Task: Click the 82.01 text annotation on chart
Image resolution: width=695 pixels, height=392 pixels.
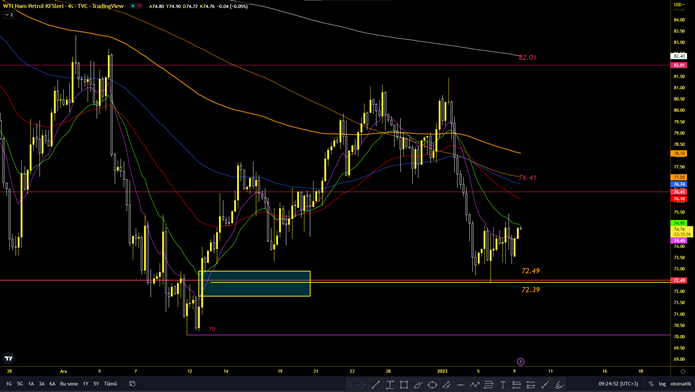Action: [527, 57]
